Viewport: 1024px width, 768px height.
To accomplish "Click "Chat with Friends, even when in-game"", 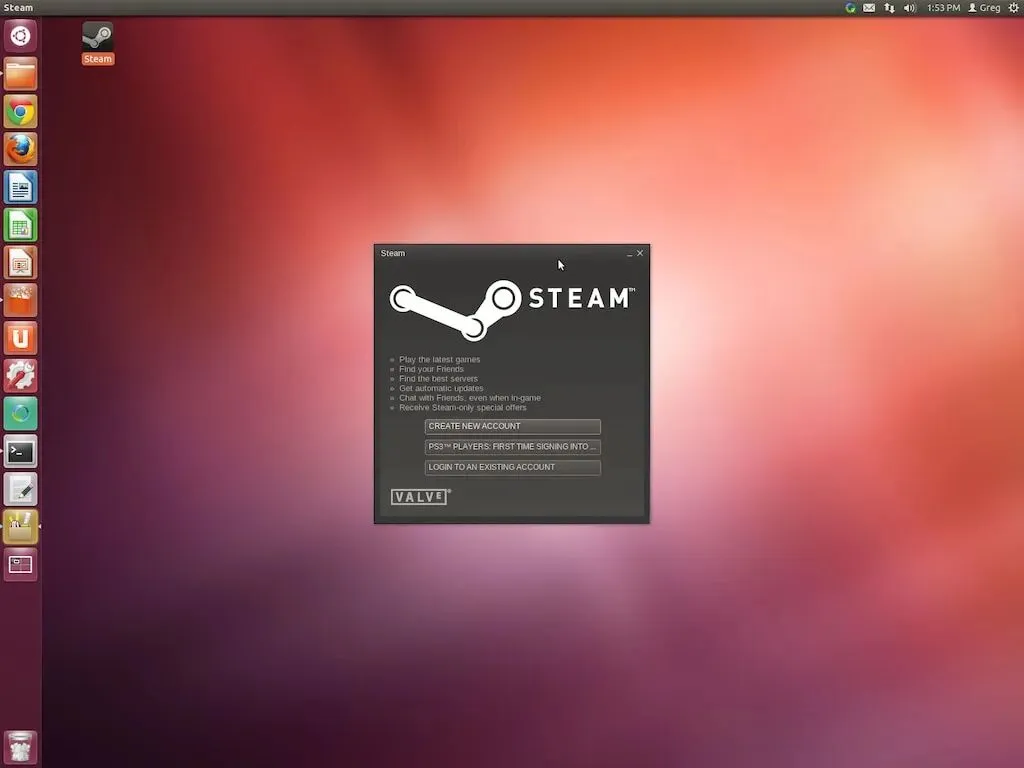I will [x=470, y=398].
